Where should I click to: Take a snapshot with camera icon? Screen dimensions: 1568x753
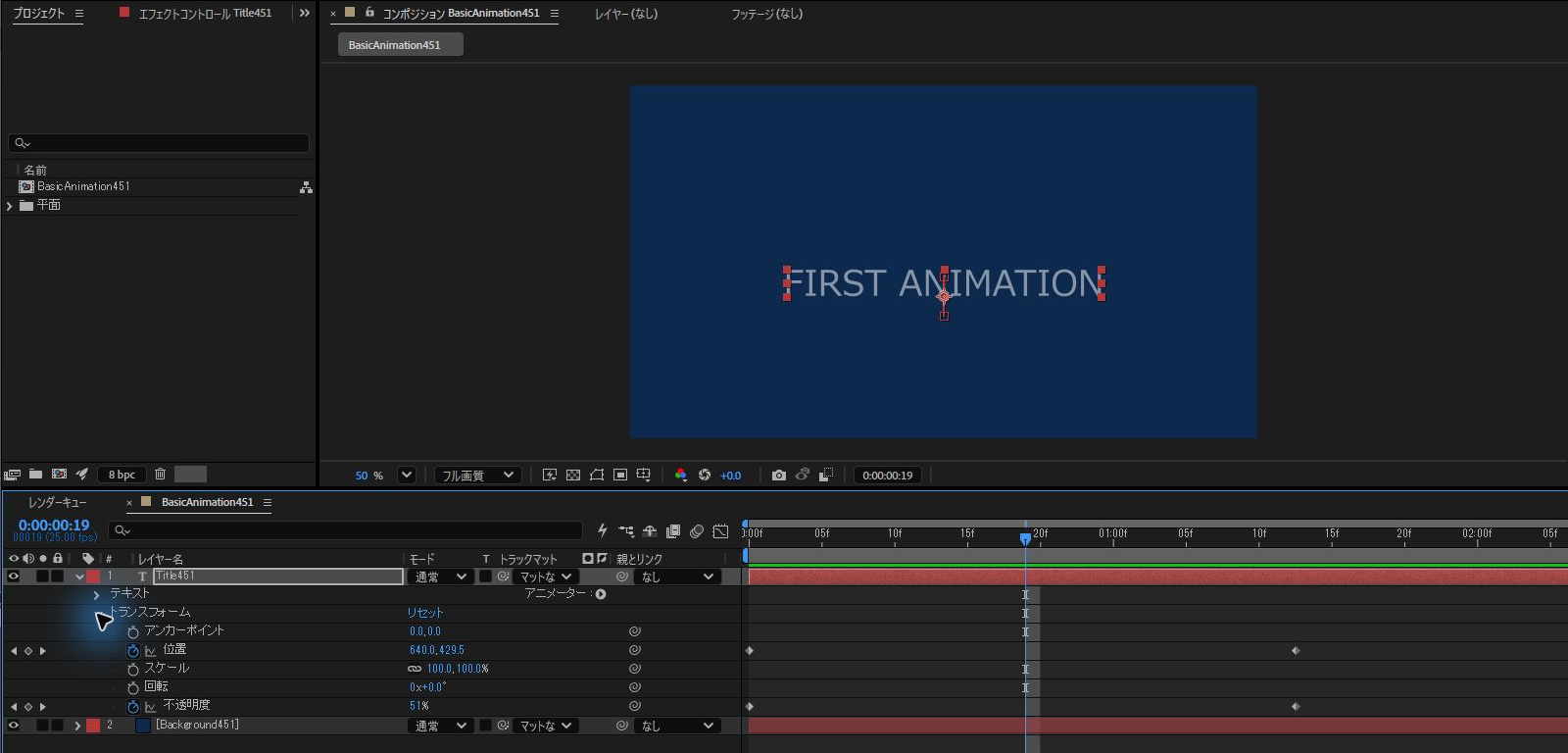point(779,476)
